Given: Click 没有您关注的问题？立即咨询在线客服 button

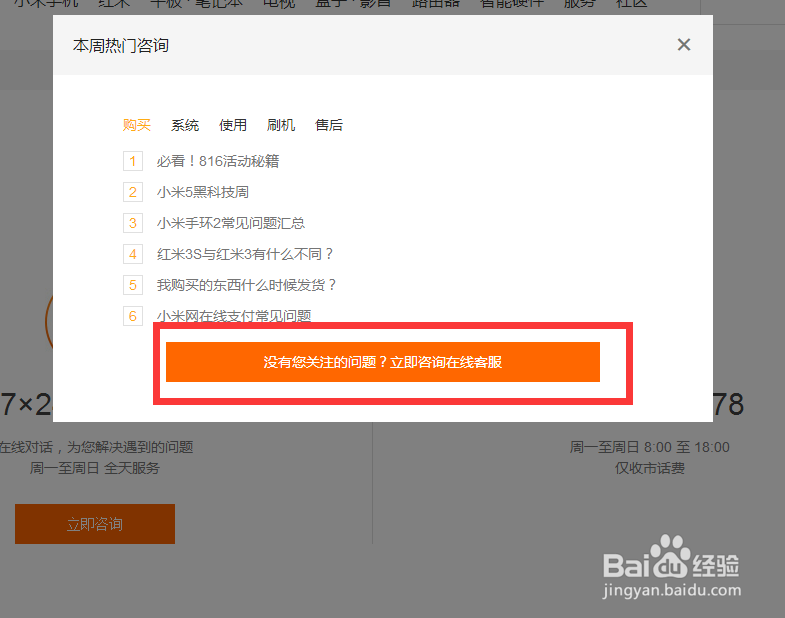Looking at the screenshot, I should (383, 362).
